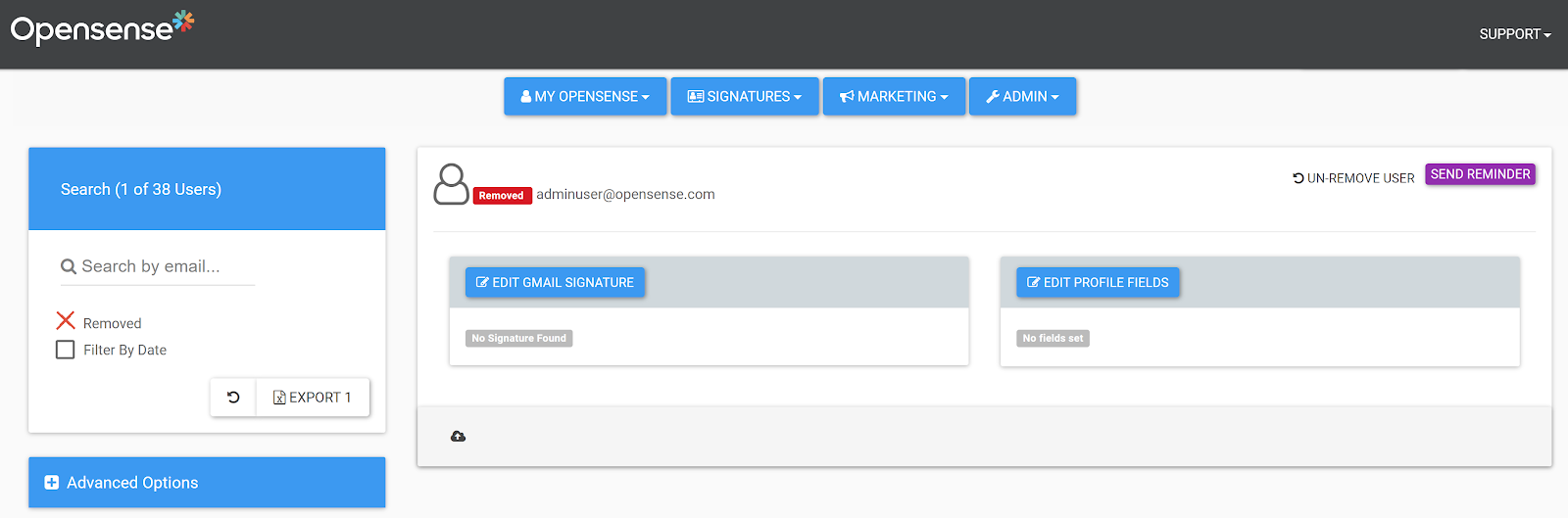Screen dimensions: 1568x518
Task: Click the Opensense logo
Action: (102, 28)
